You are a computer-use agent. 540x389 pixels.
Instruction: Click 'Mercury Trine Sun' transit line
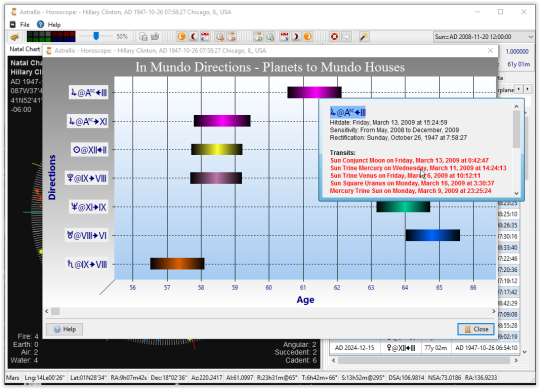point(411,191)
